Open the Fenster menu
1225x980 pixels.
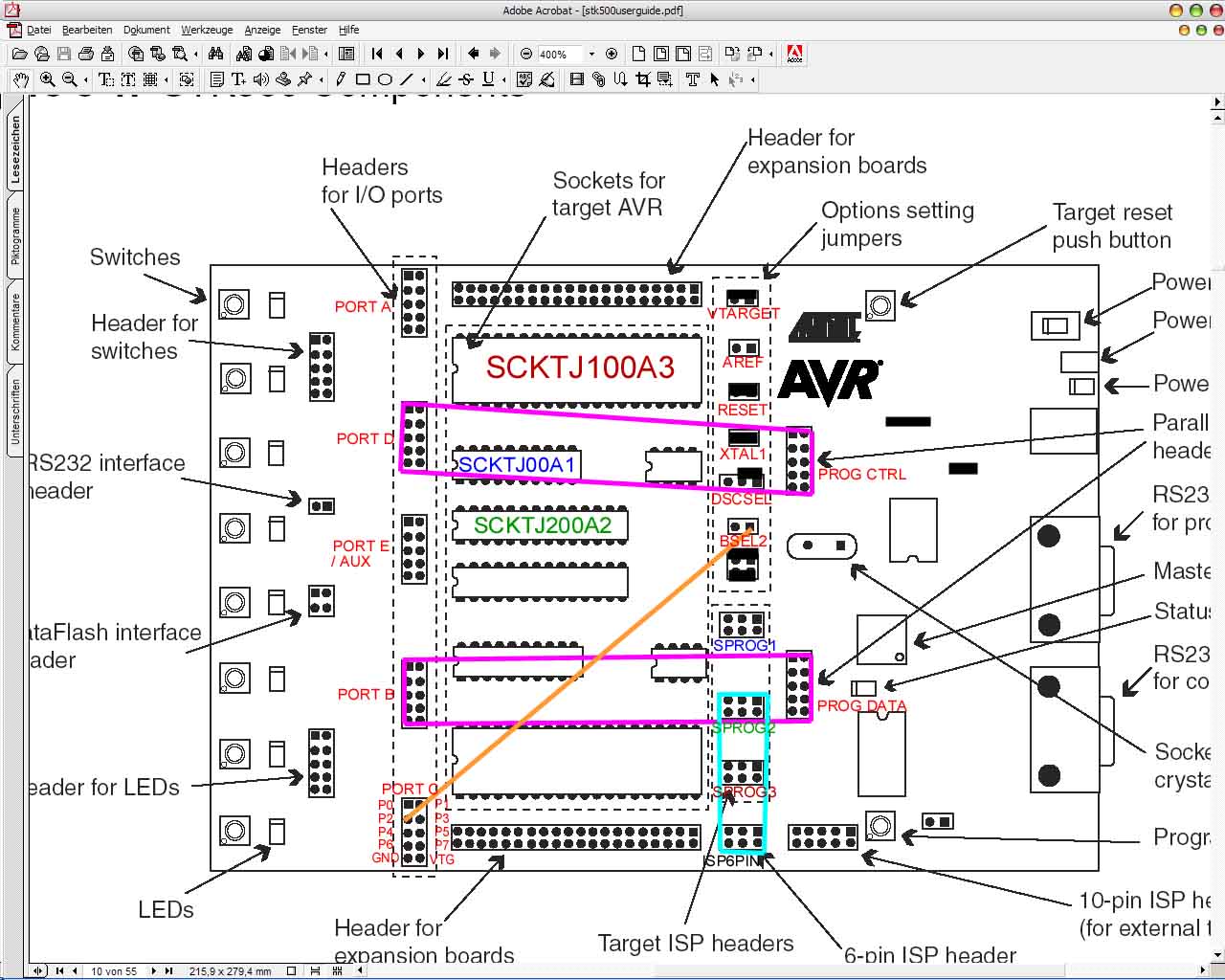pyautogui.click(x=309, y=30)
